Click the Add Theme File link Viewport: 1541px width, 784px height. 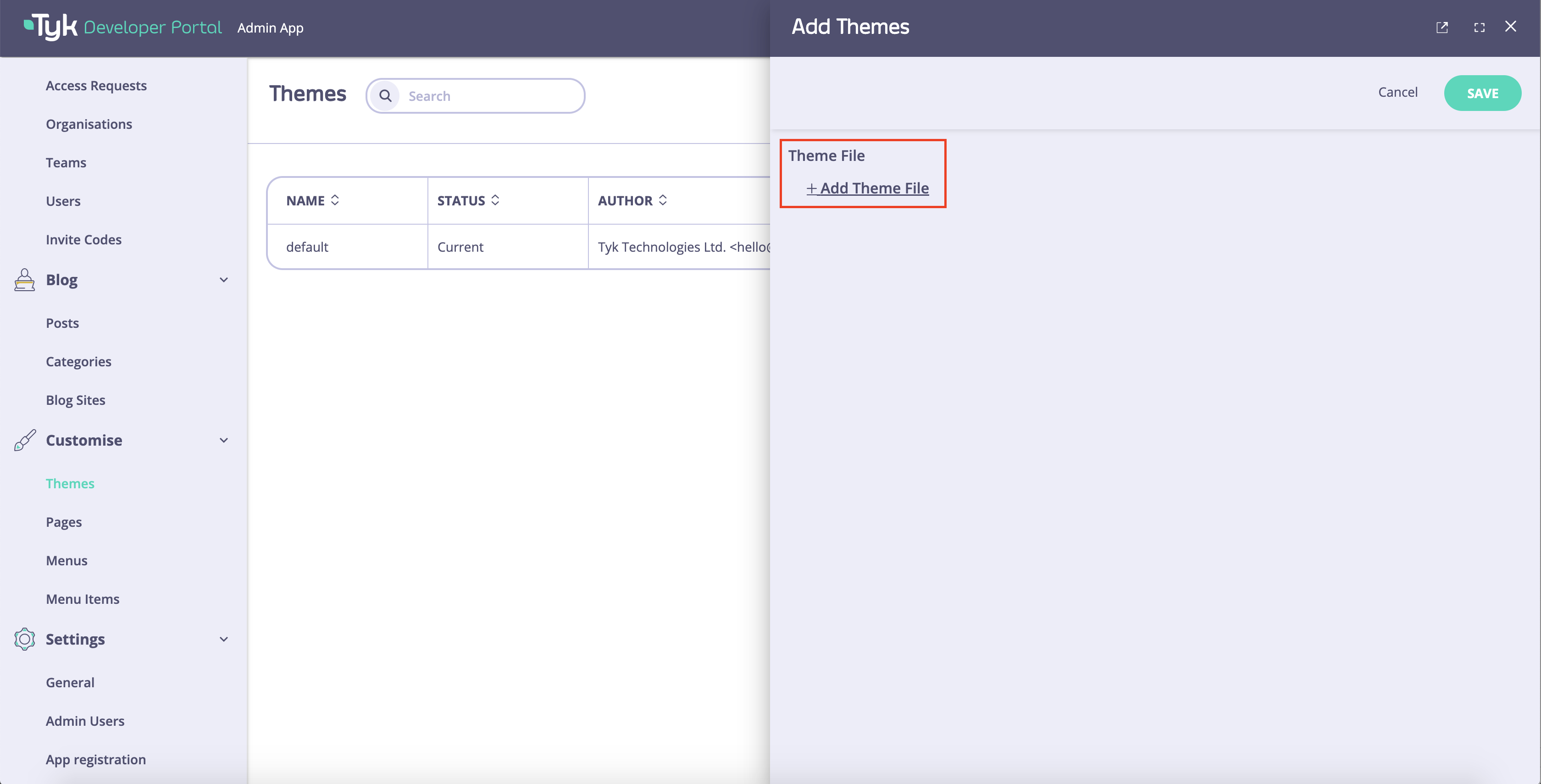[x=867, y=188]
